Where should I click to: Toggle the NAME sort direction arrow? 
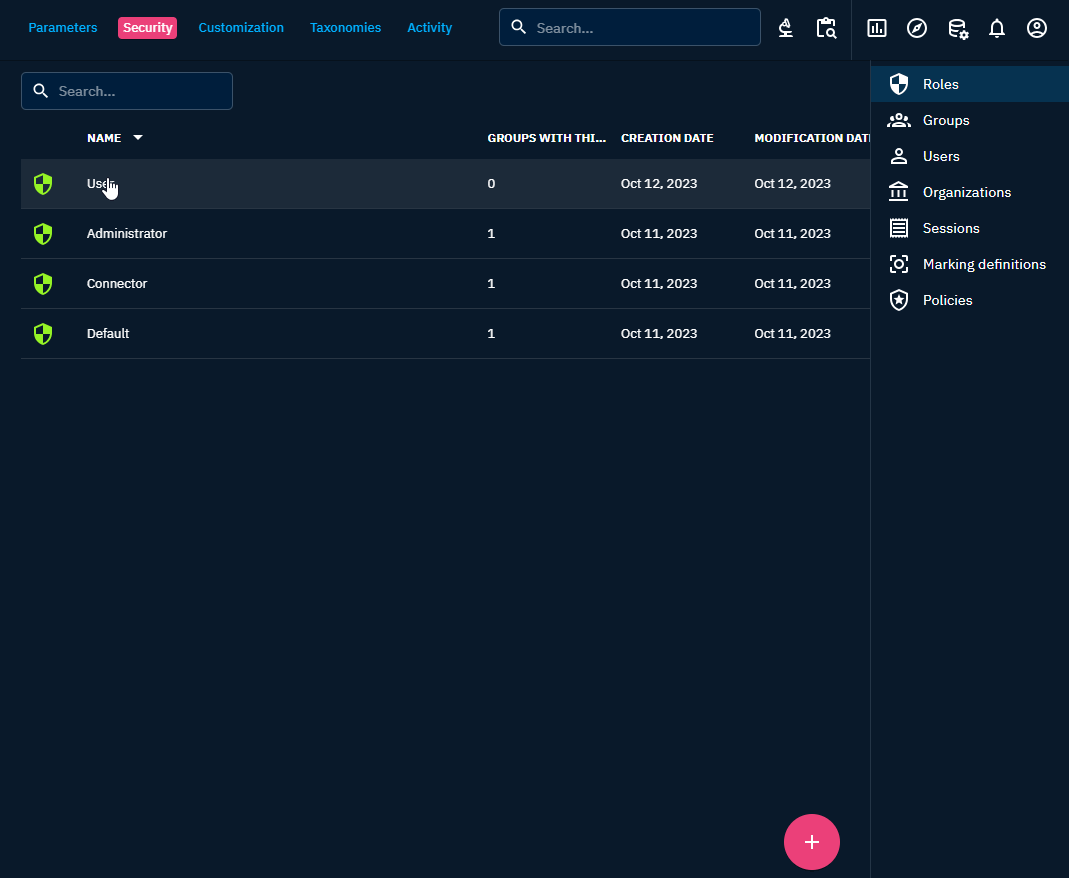pos(138,138)
